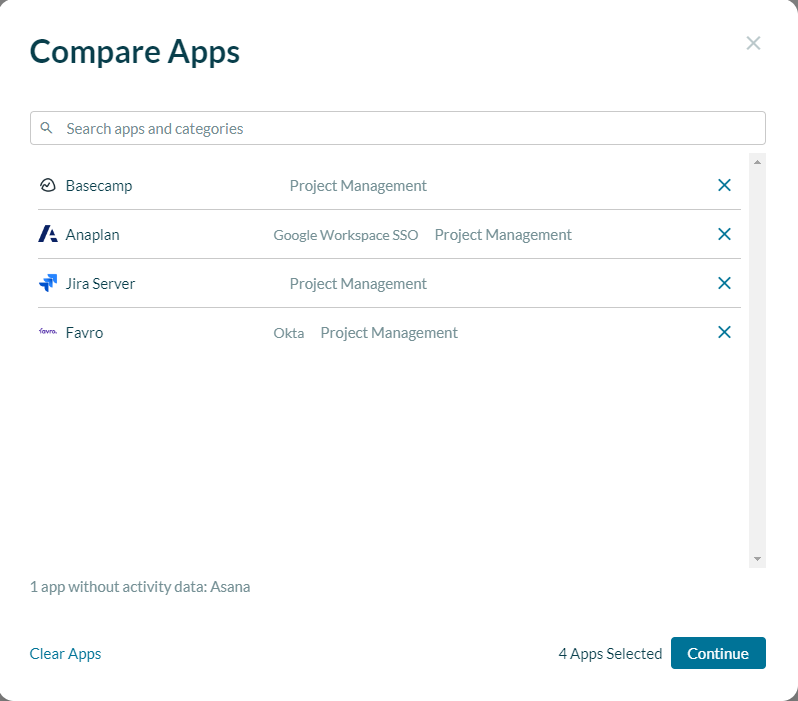Click Favro's Project Management tag
This screenshot has height=701, width=798.
[389, 332]
